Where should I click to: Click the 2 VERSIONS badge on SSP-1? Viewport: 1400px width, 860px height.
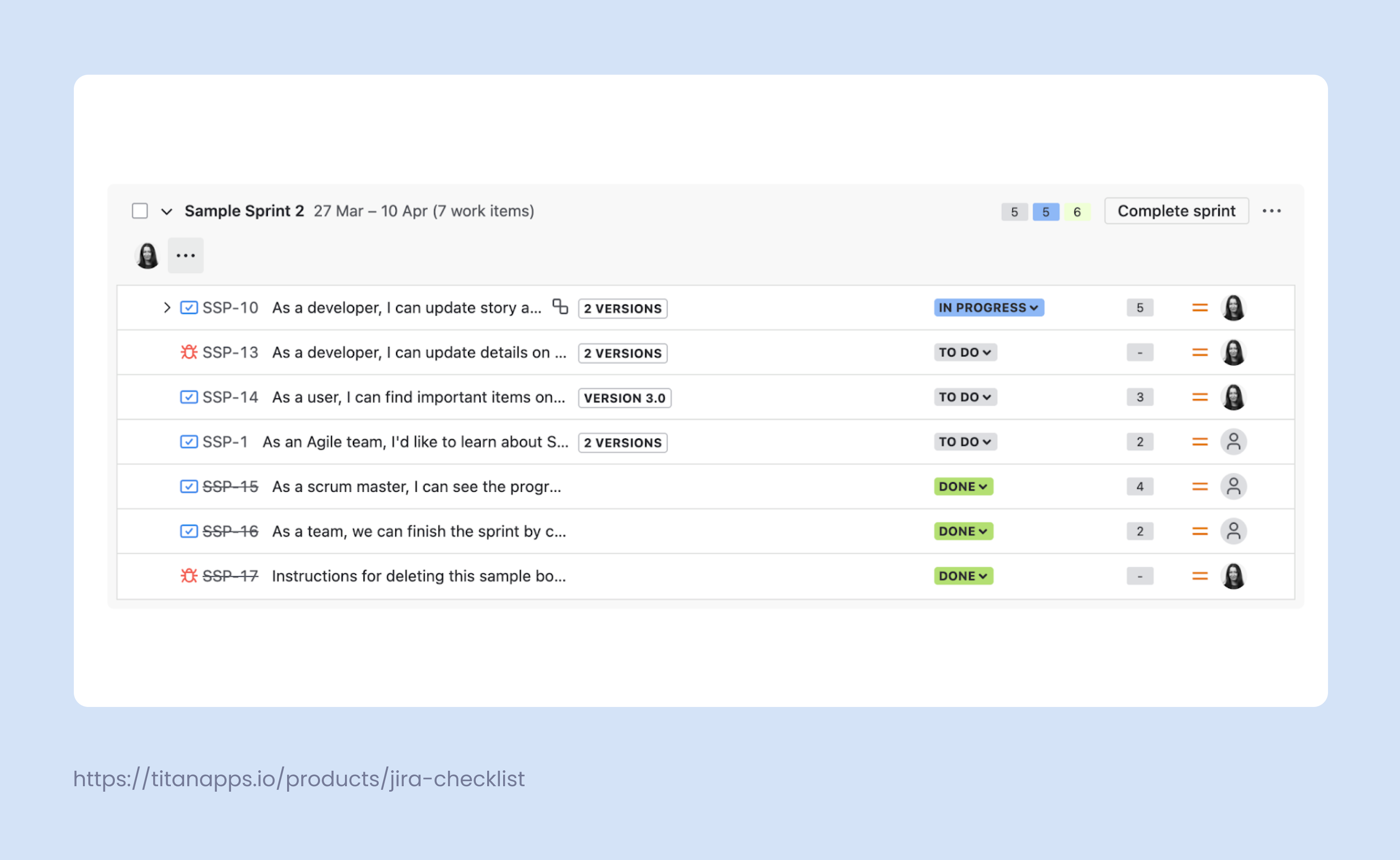coord(623,442)
